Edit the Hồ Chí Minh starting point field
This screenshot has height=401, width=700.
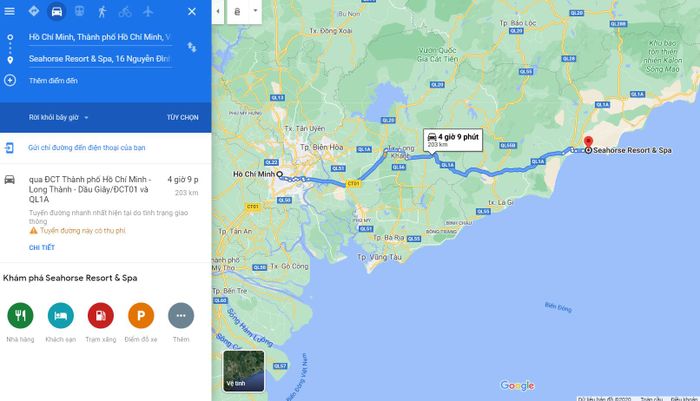(x=100, y=37)
